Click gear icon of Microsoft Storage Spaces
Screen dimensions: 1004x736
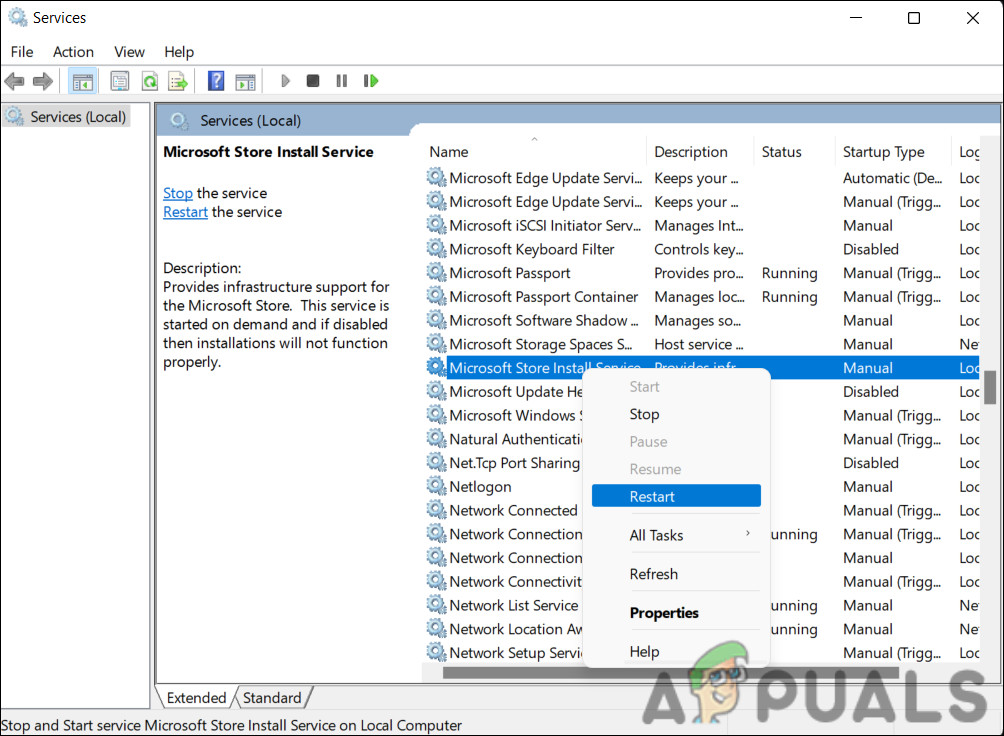437,344
